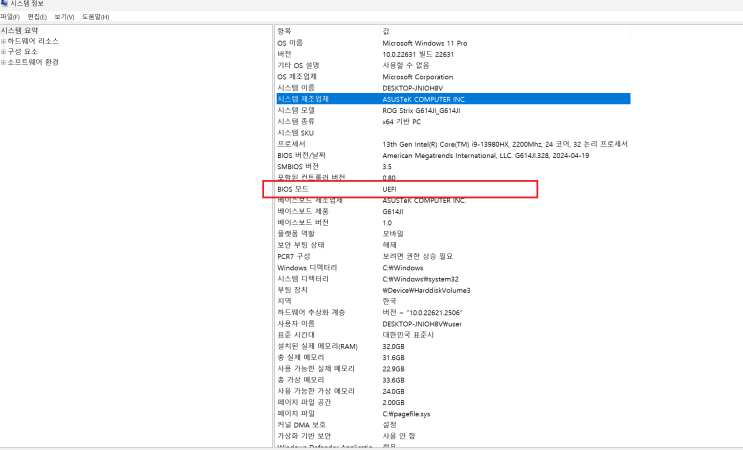This screenshot has width=743, height=450.
Task: Click the System Information title bar icon
Action: (x=4, y=3)
